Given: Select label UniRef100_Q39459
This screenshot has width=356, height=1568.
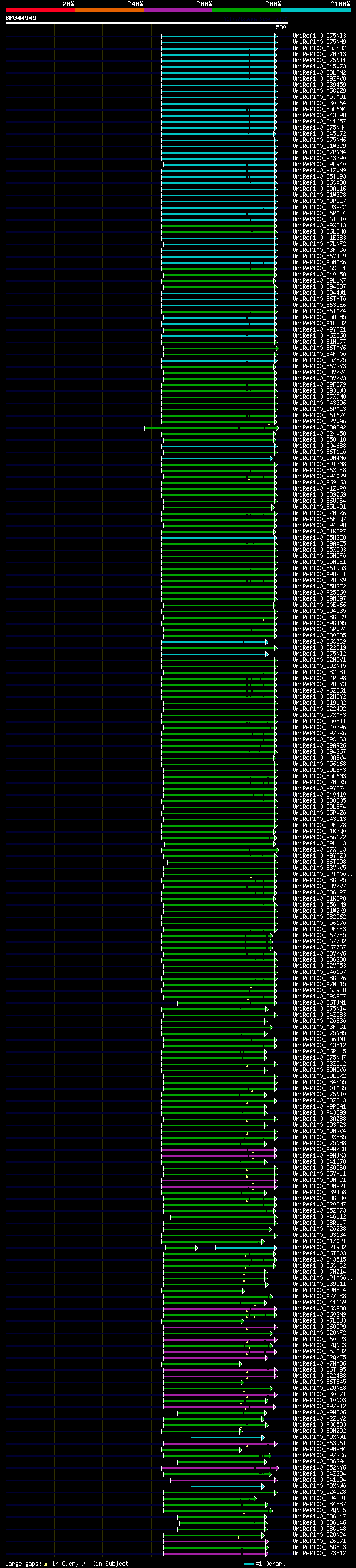Looking at the screenshot, I should [319, 85].
